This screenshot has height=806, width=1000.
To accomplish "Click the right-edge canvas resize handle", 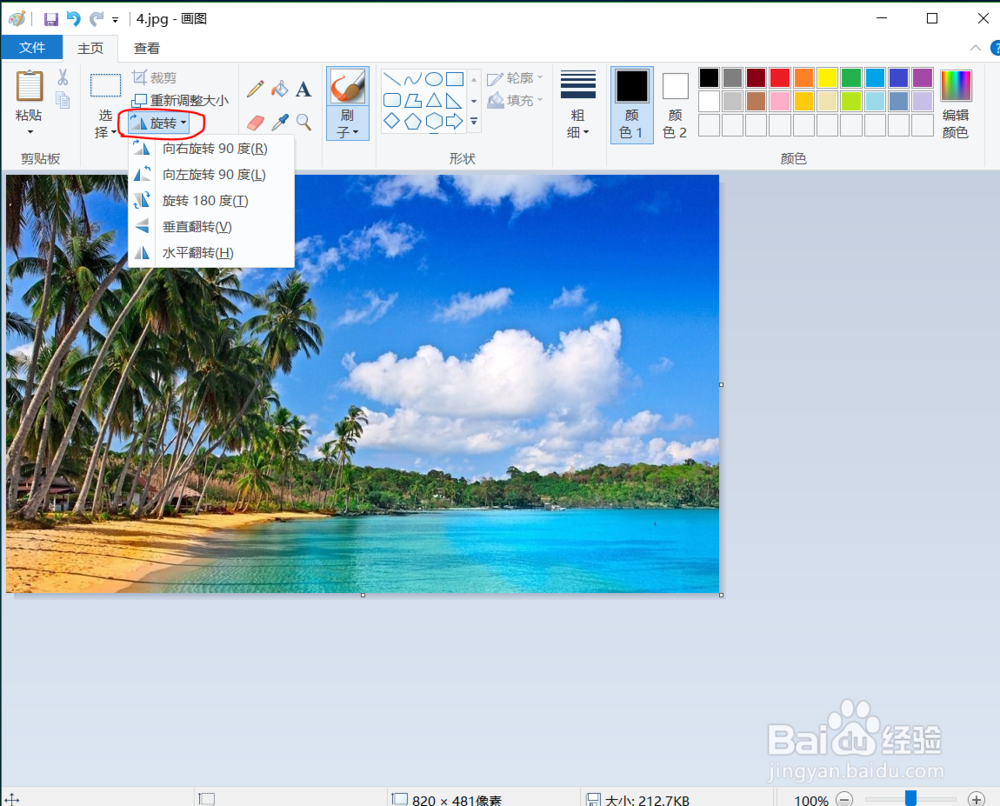I will [721, 385].
